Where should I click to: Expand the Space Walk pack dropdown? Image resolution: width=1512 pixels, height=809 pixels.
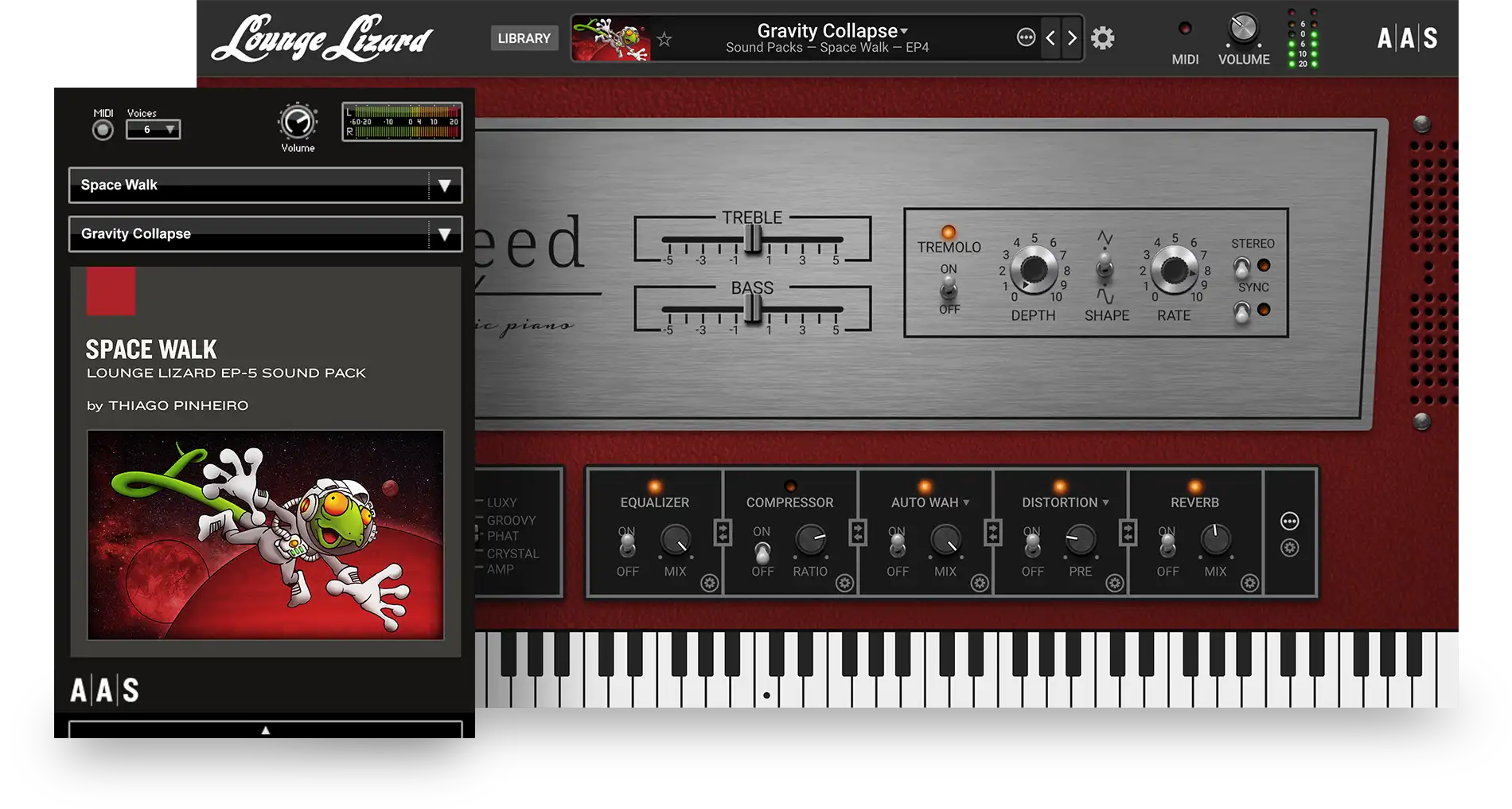point(444,186)
